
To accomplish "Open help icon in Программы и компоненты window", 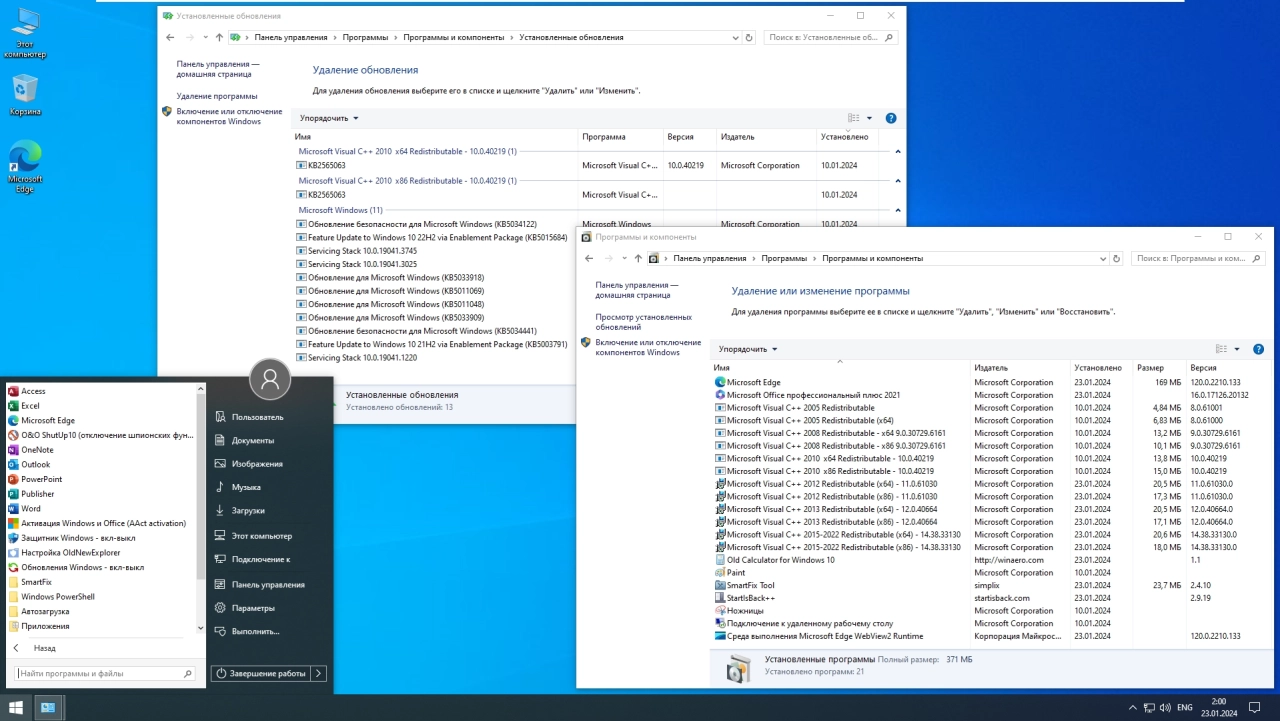I will (x=1258, y=349).
